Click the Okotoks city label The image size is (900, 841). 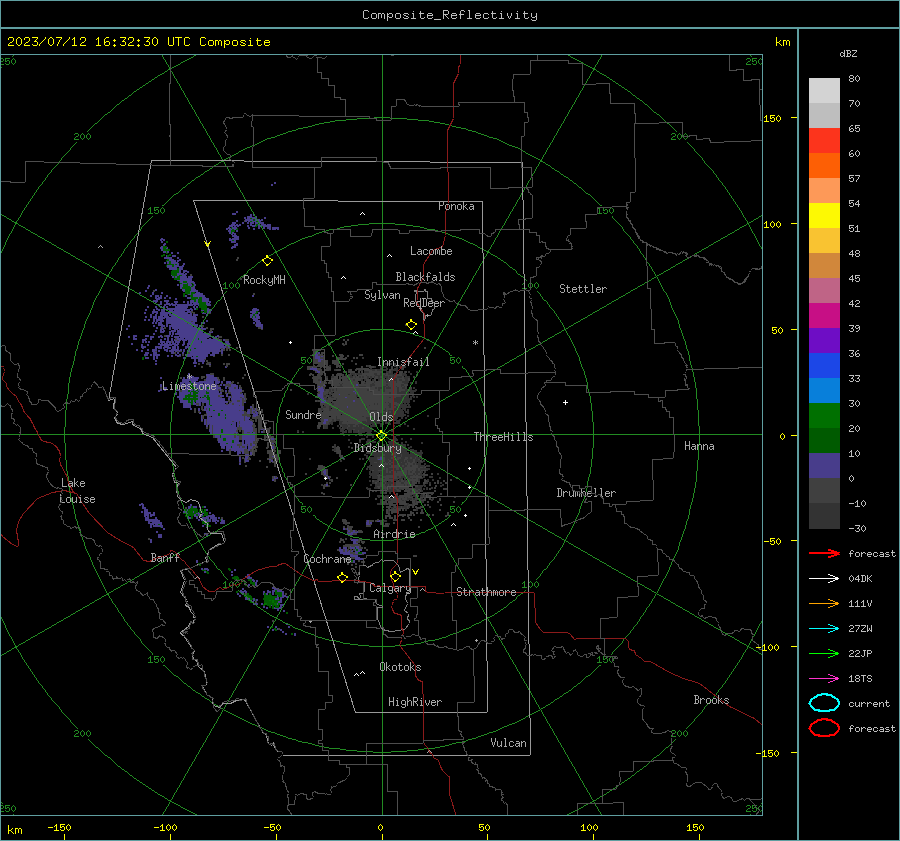coord(400,667)
